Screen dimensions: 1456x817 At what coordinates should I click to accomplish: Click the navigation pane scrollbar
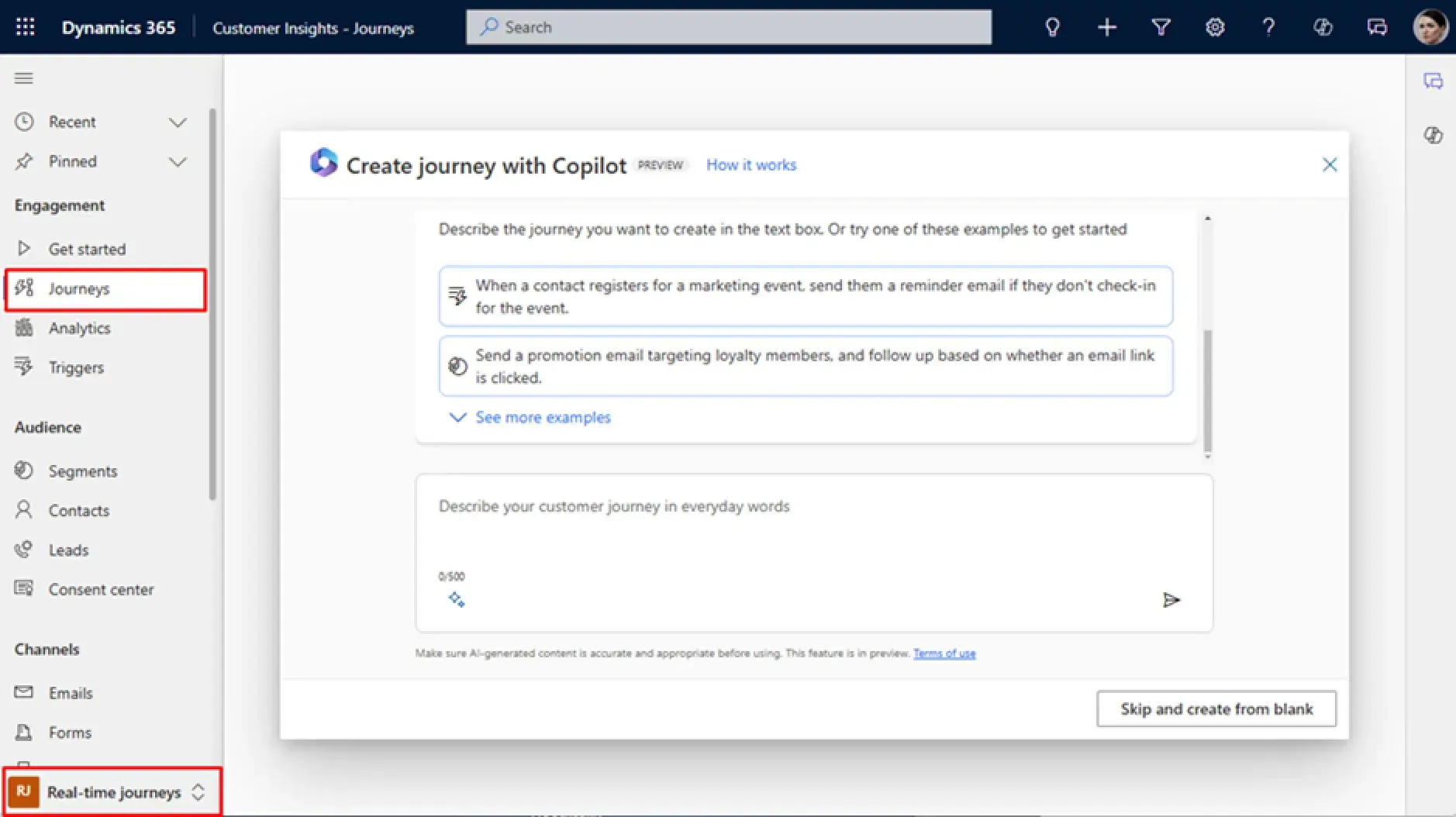coord(212,304)
